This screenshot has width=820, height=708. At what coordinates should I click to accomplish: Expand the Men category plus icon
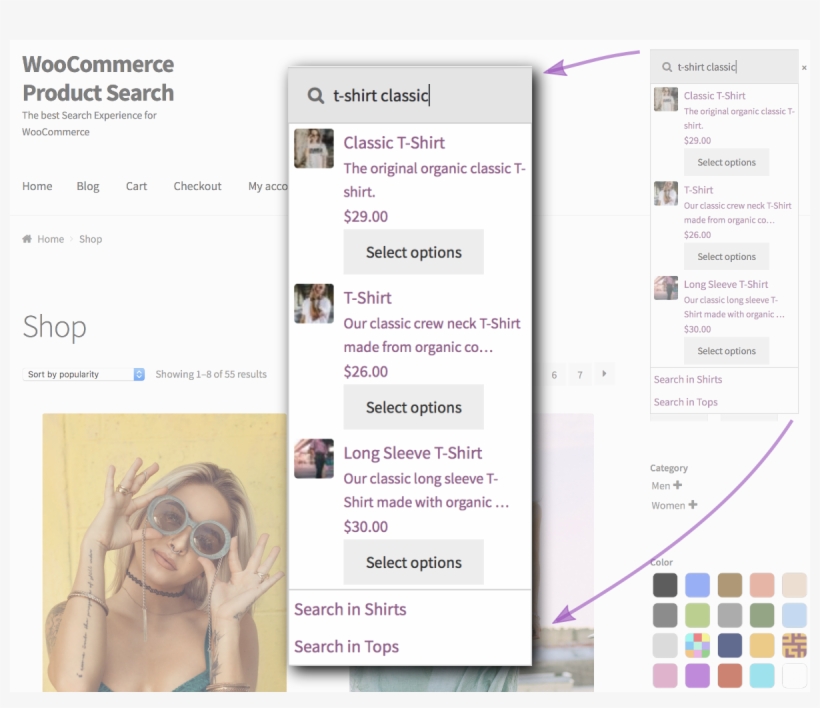(x=678, y=485)
